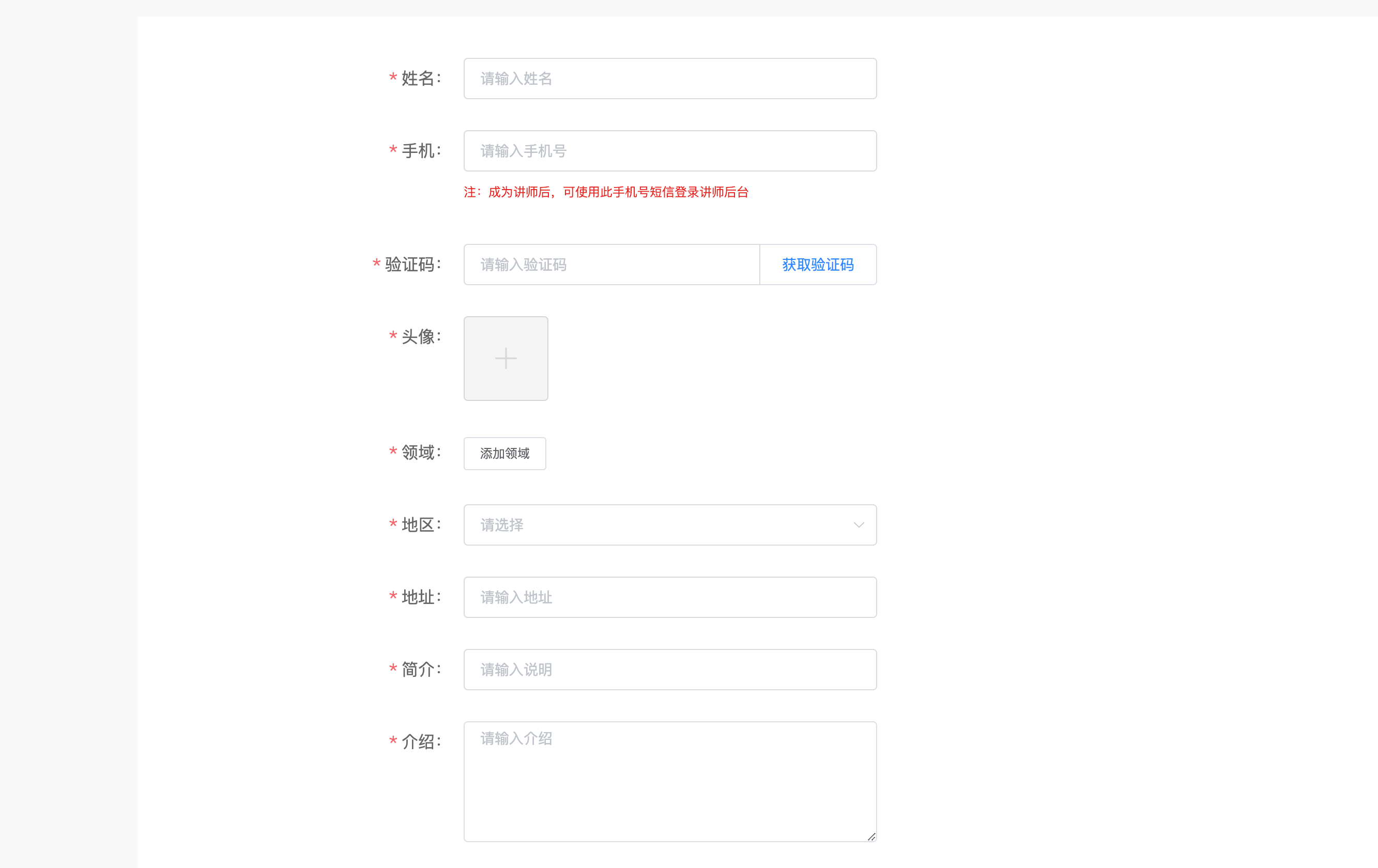Click the 介绍 field label
The image size is (1378, 868).
point(421,741)
